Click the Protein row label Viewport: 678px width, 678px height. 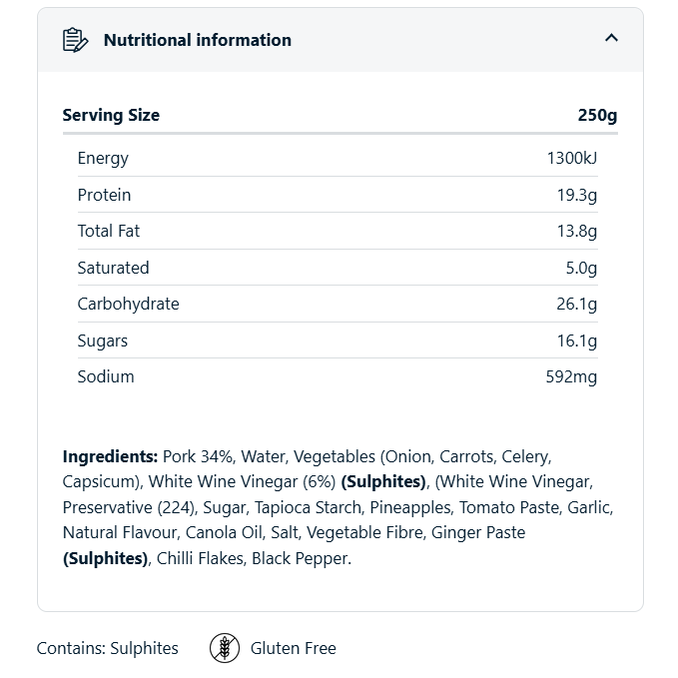pos(104,195)
